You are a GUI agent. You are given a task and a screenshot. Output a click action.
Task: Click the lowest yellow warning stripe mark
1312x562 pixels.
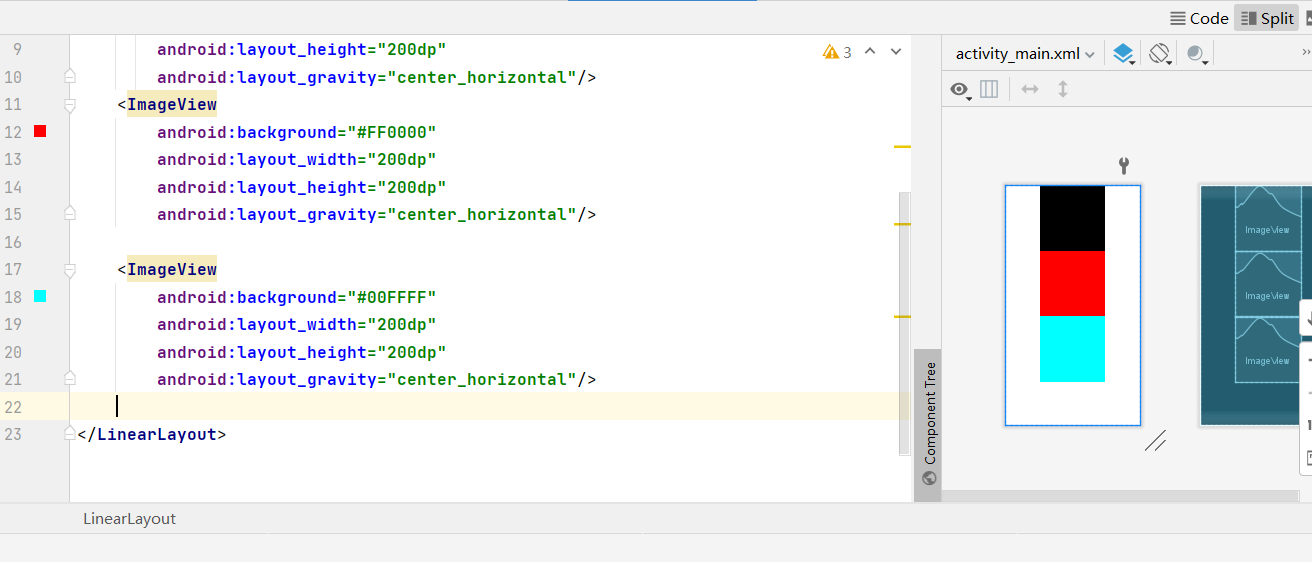tap(902, 316)
